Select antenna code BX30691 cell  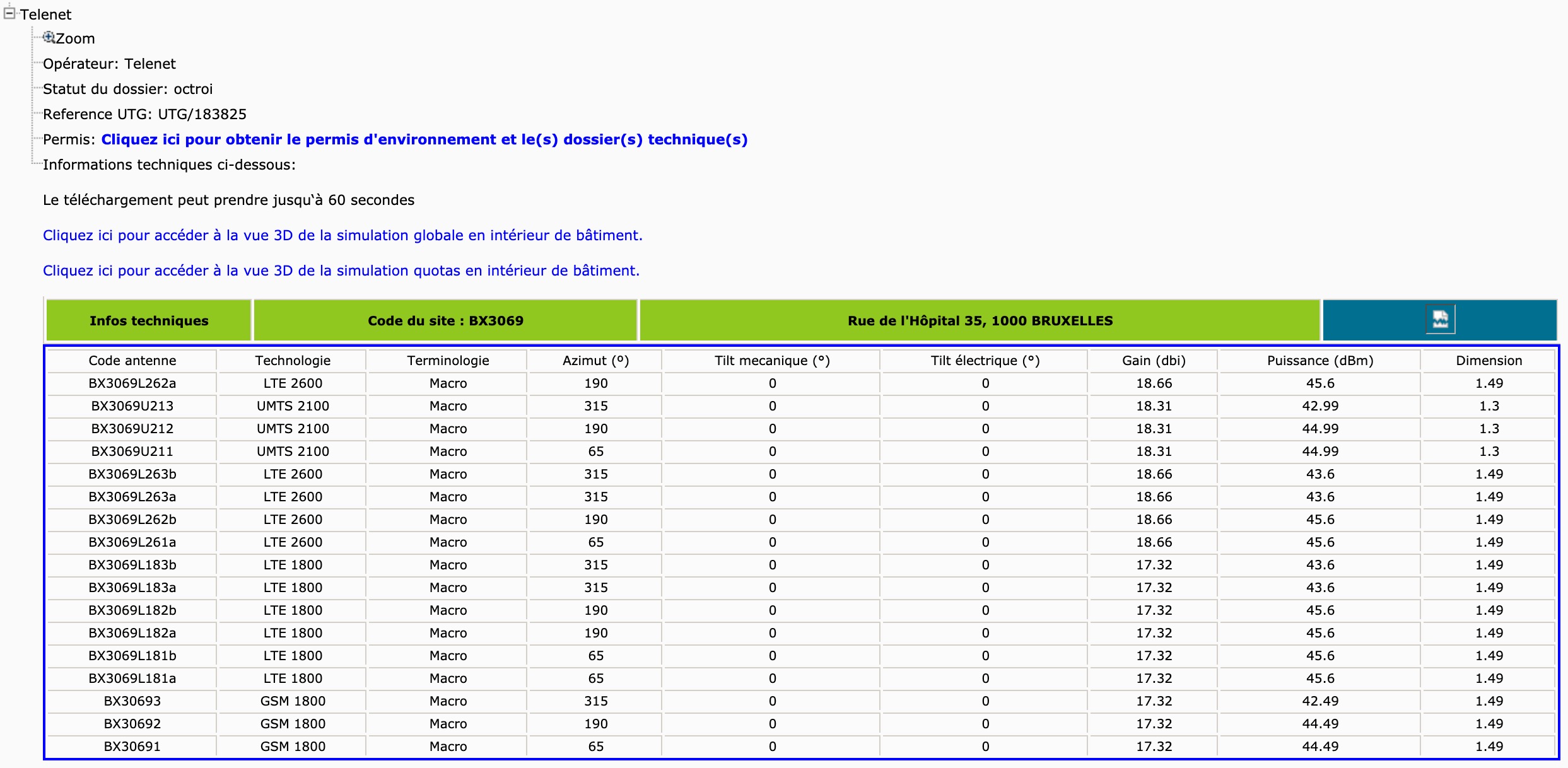[x=132, y=747]
